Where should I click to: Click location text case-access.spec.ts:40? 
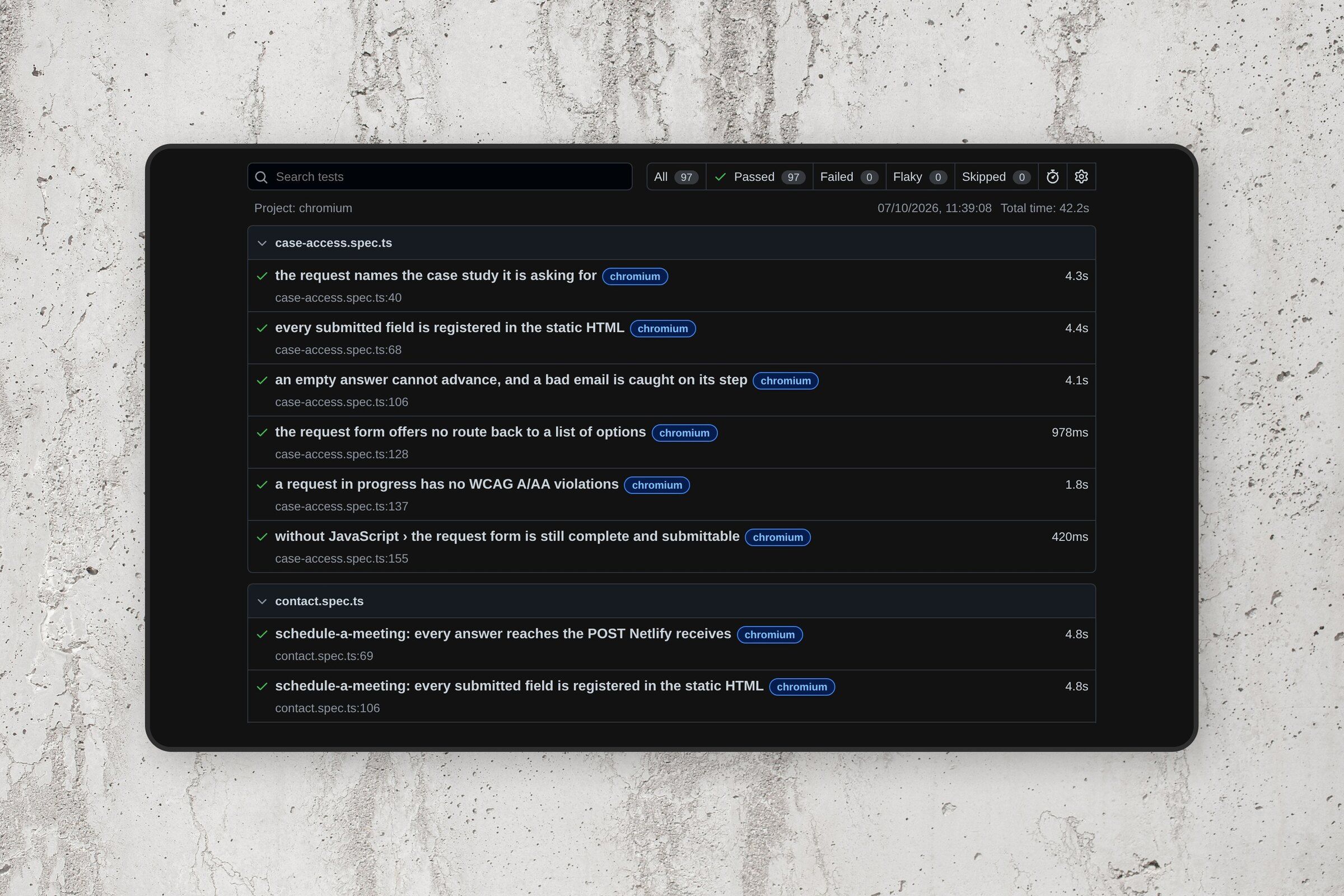pyautogui.click(x=338, y=298)
